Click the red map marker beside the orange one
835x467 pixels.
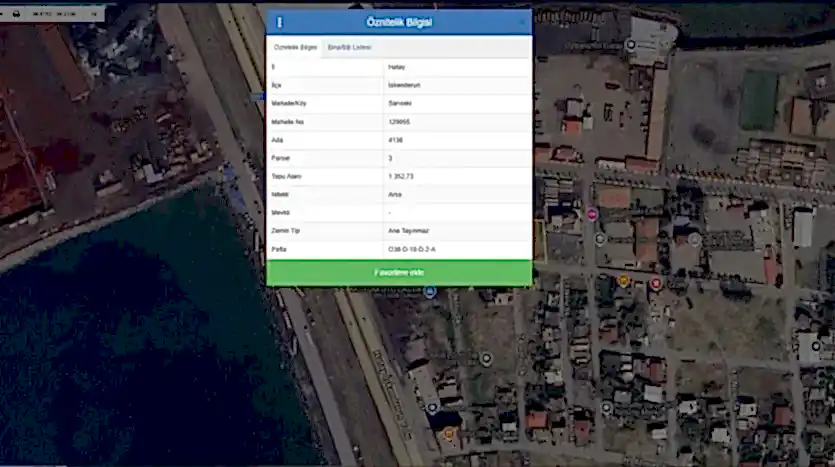coord(656,284)
